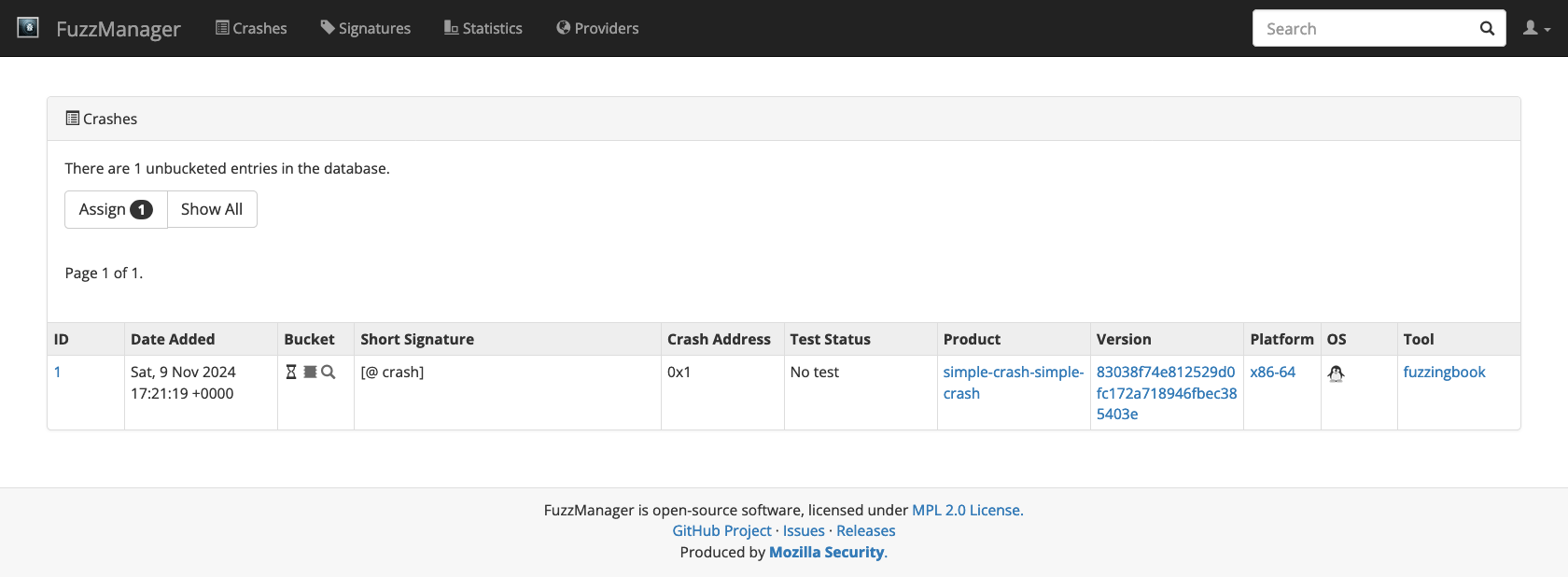Viewport: 1568px width, 577px height.
Task: Click the hourglass icon in Bucket column
Action: click(x=291, y=372)
